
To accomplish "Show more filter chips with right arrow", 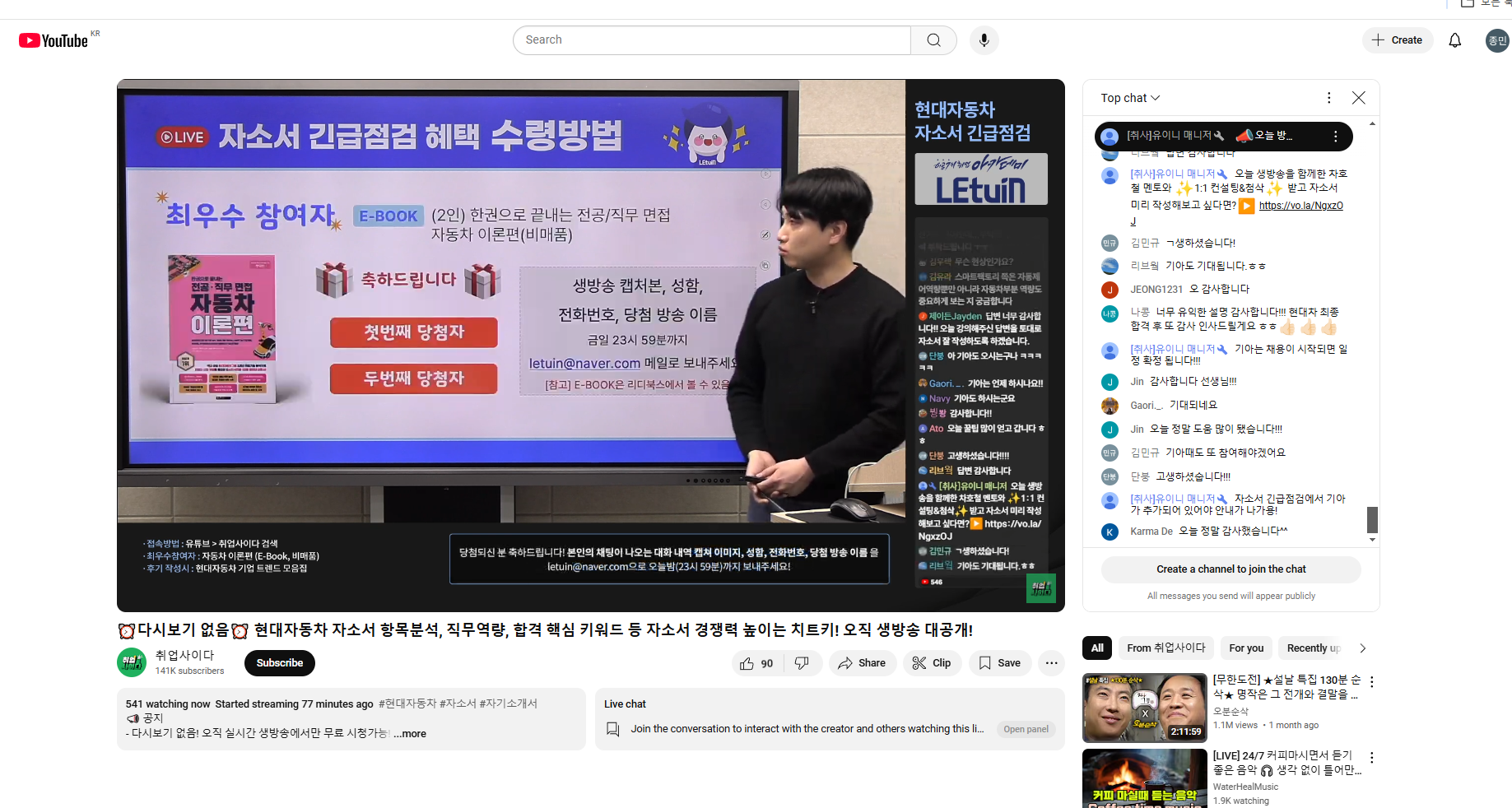I will coord(1363,648).
